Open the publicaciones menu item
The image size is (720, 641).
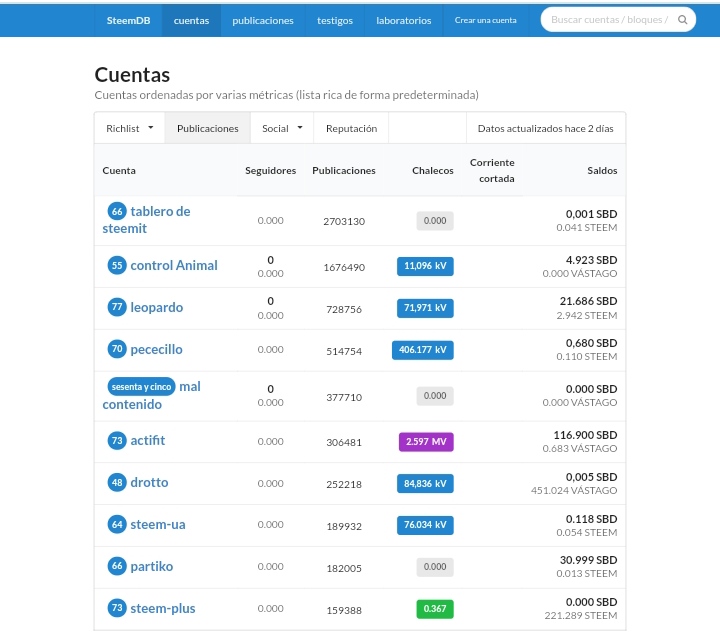click(x=263, y=20)
